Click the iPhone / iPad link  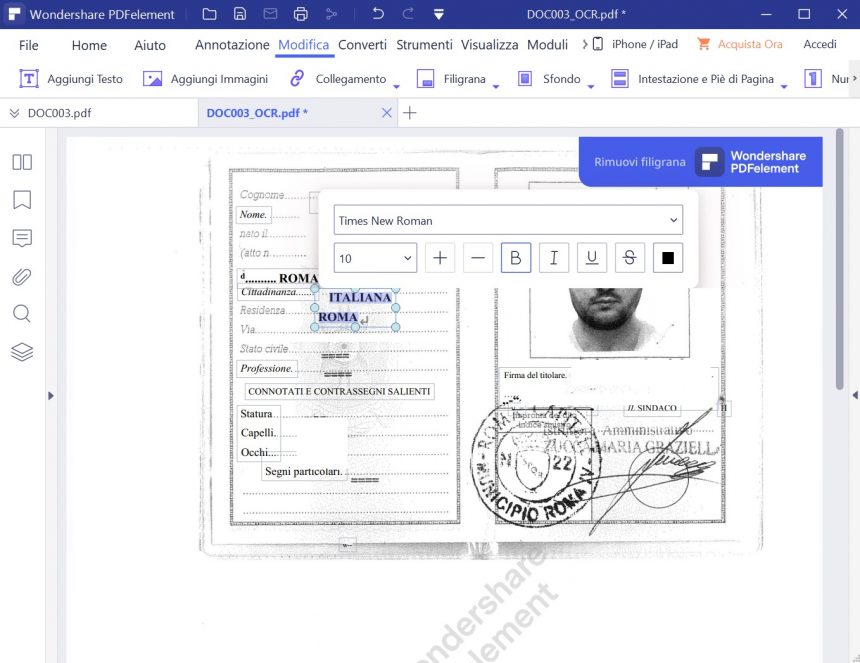636,44
